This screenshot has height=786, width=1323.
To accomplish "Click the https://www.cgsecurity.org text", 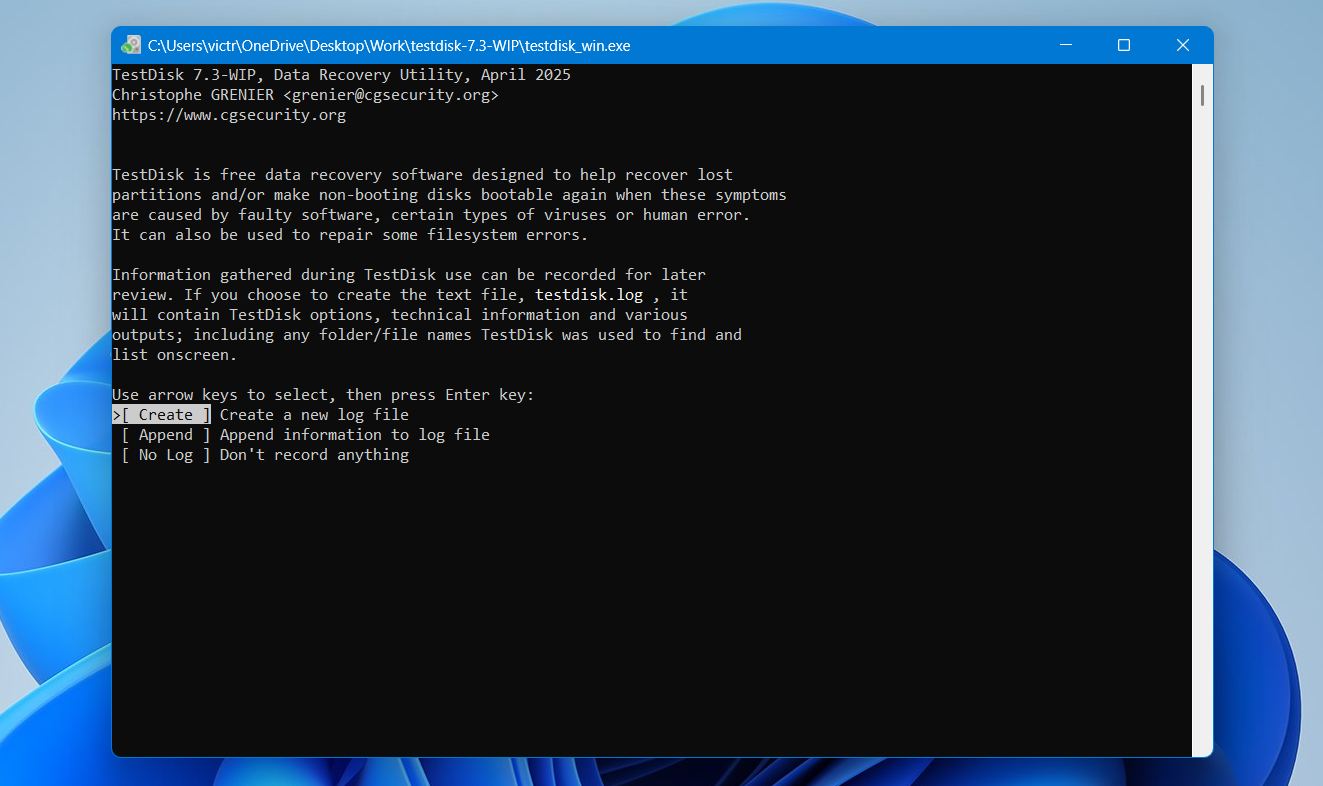I will coord(229,115).
